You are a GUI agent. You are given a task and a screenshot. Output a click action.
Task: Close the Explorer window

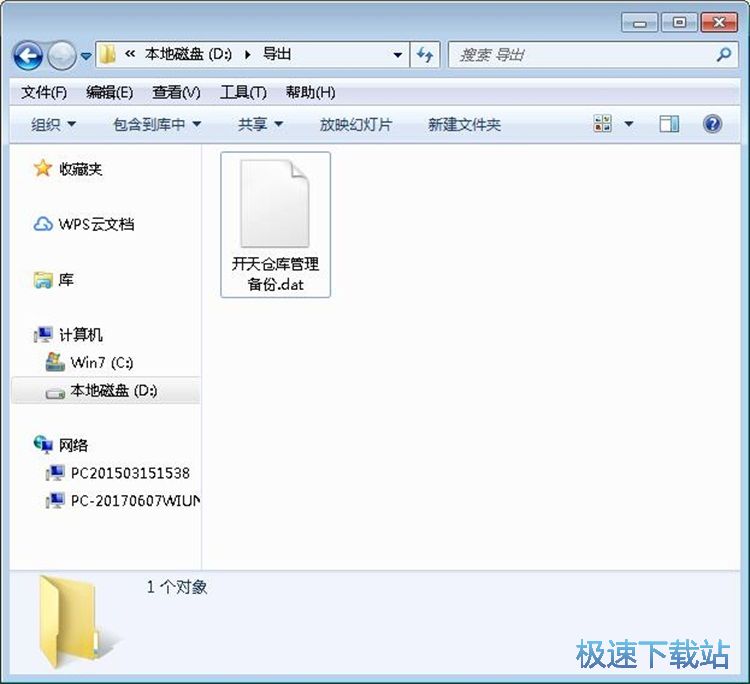pyautogui.click(x=718, y=22)
